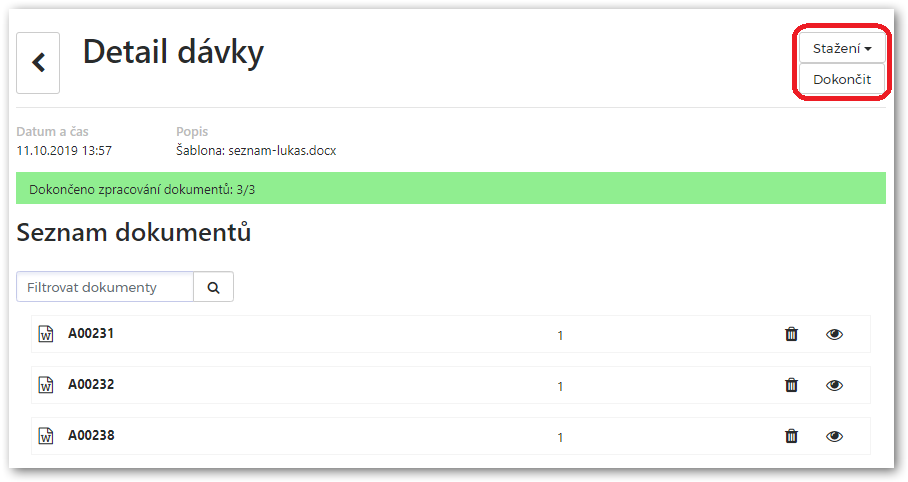Preview document A00231 with eye icon
Screen dimensions: 908x482
[834, 334]
